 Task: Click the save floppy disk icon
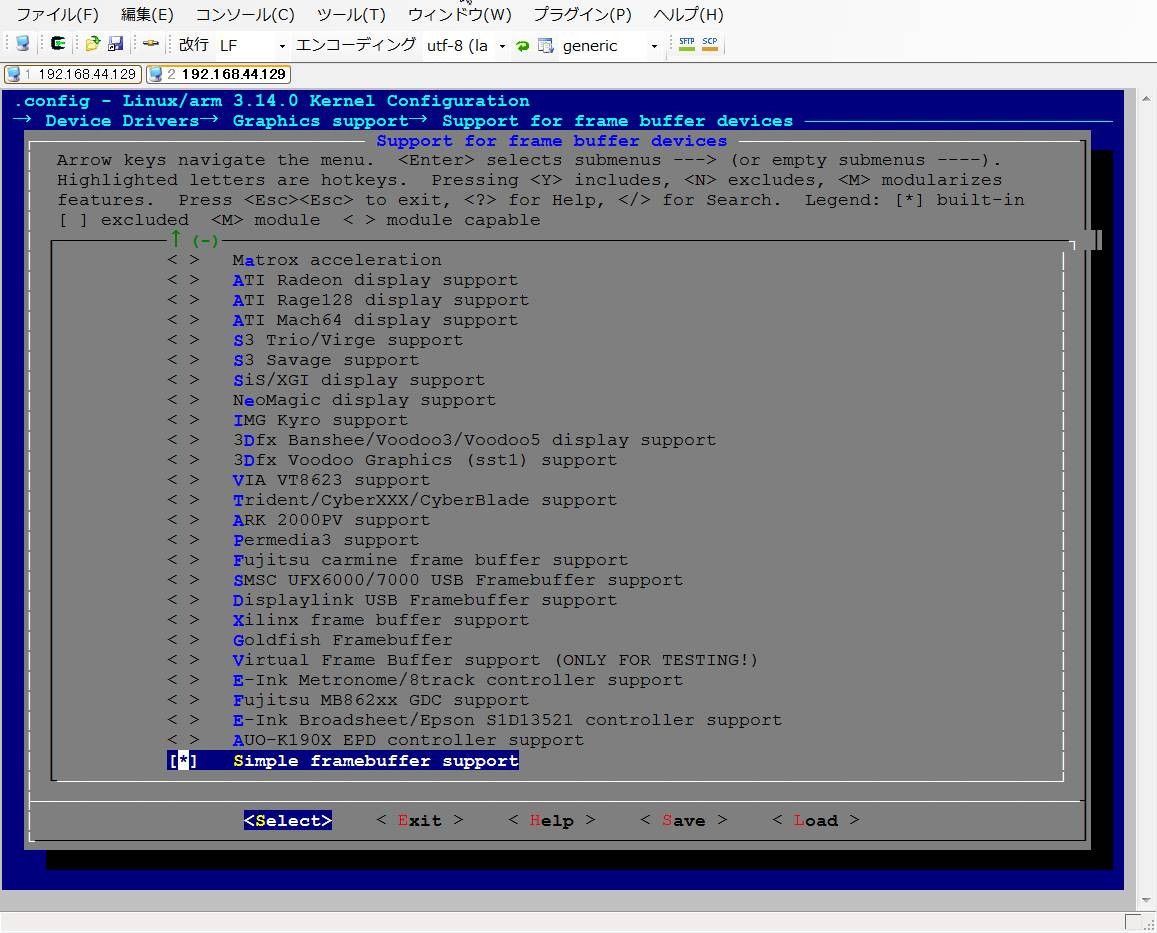115,44
